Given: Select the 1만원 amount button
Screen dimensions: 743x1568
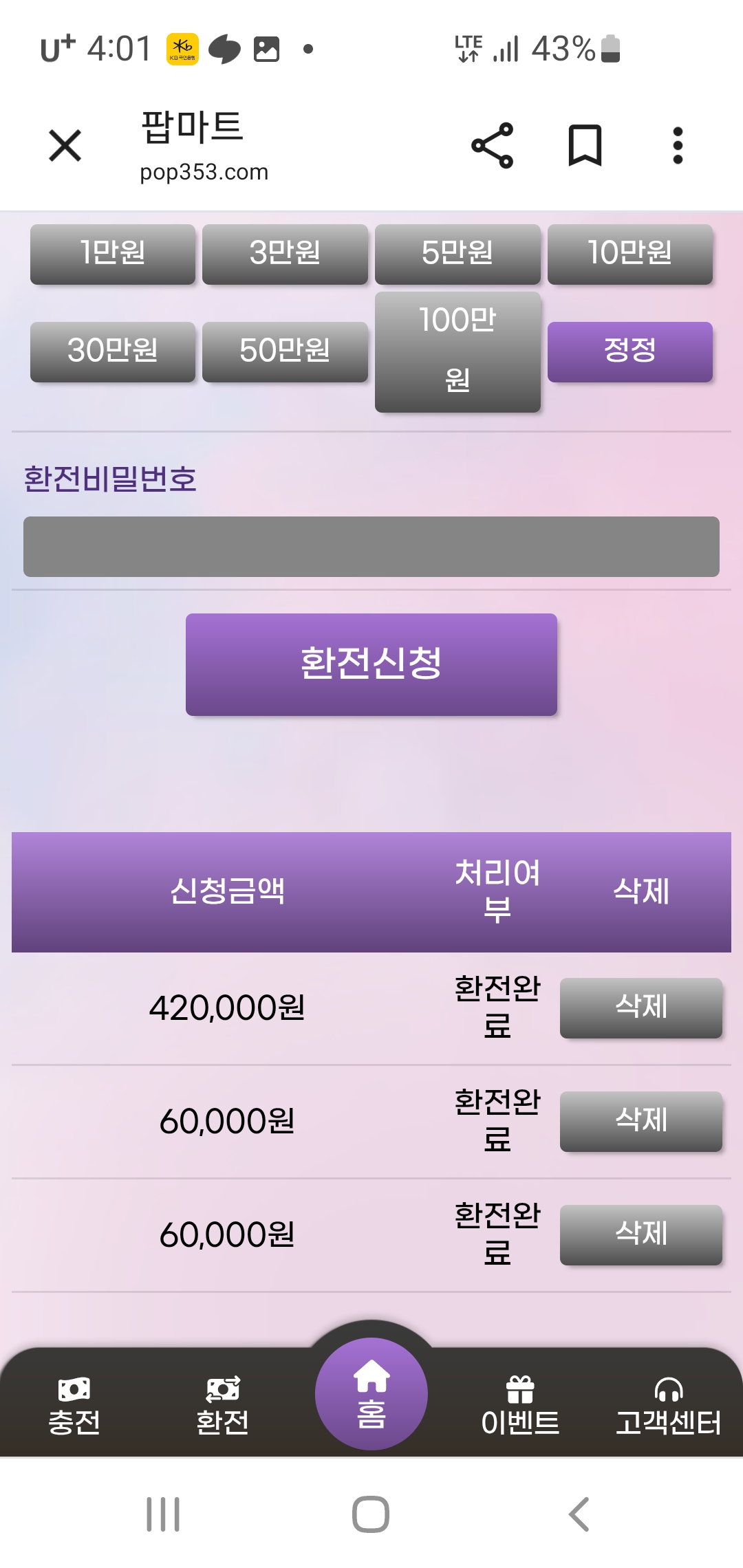Looking at the screenshot, I should coord(113,254).
